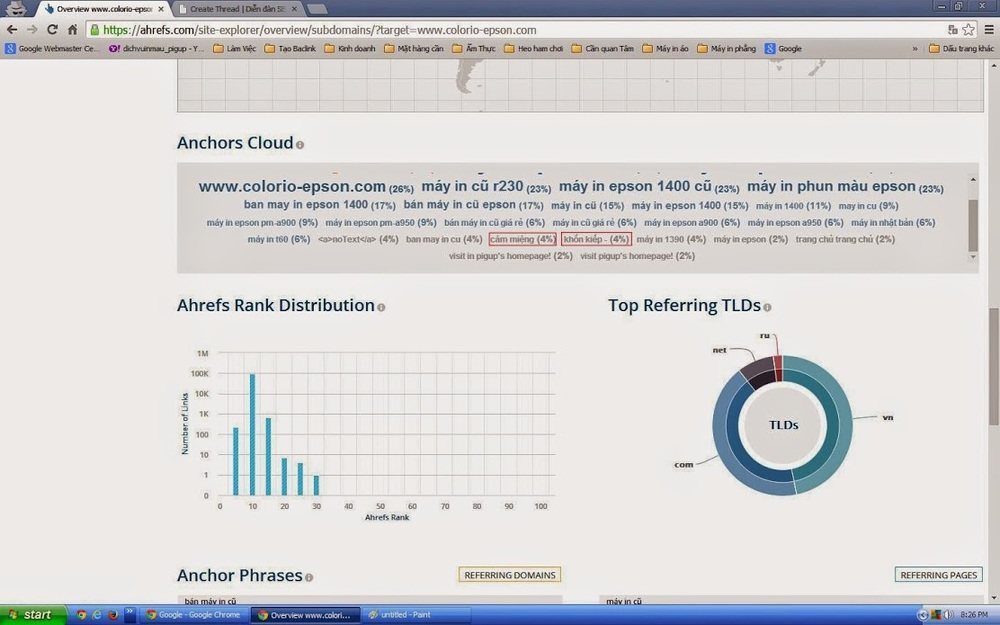Open the Máy in phẳng bookmark folder
Screen dimensions: 1000x625
click(x=726, y=48)
